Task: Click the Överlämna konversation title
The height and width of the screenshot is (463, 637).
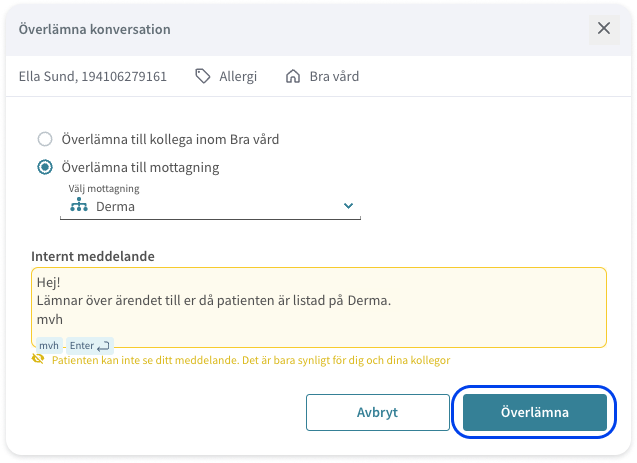Action: coord(95,29)
